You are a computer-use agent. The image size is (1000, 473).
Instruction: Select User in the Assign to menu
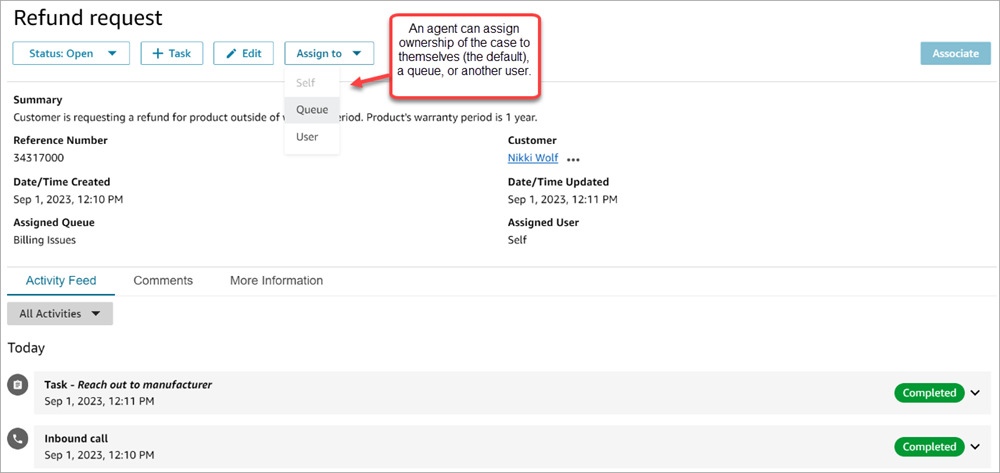coord(307,136)
